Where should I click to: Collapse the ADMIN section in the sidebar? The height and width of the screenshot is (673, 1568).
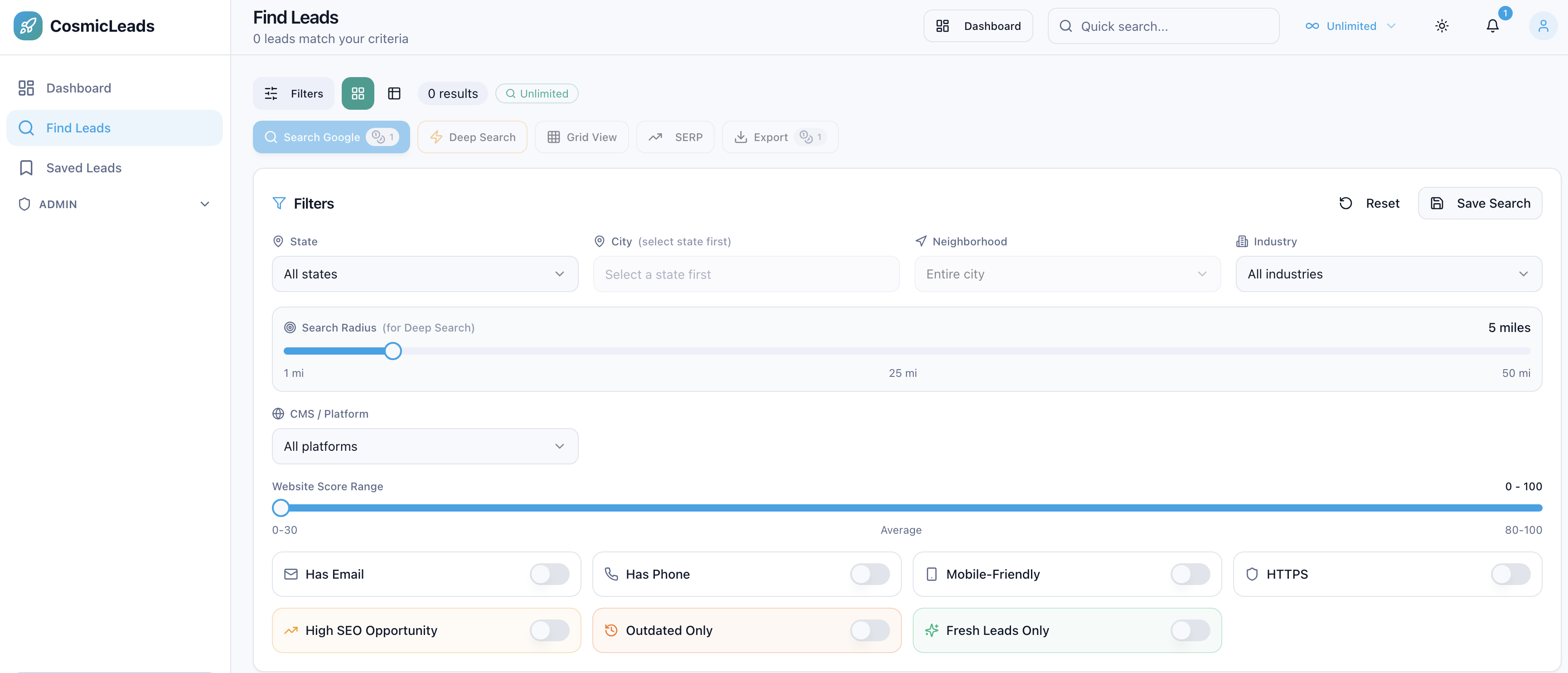(x=205, y=204)
